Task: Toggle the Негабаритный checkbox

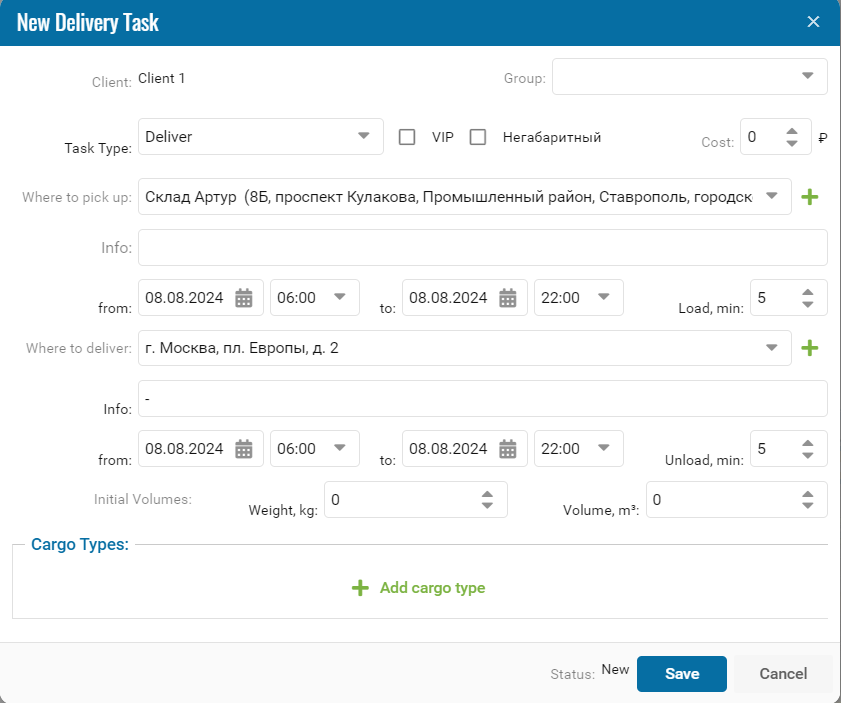Action: pyautogui.click(x=478, y=137)
